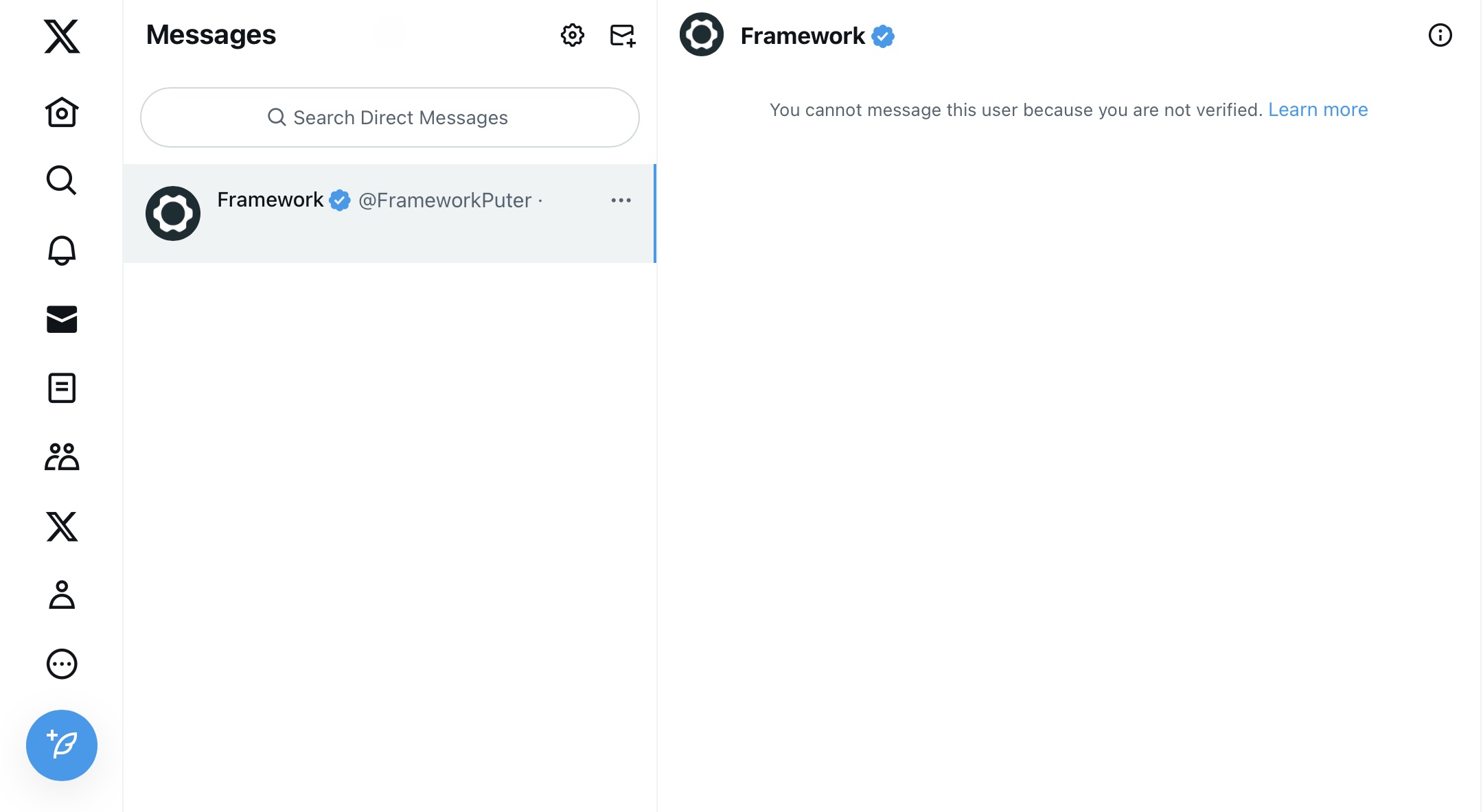This screenshot has height=812, width=1483.
Task: Start a new message with the compose icon
Action: point(621,35)
